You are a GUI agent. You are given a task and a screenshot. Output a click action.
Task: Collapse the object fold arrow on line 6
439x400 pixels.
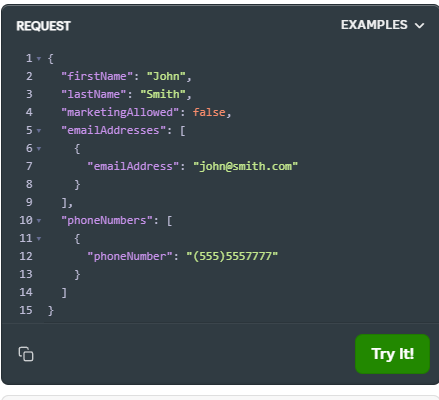pos(39,149)
